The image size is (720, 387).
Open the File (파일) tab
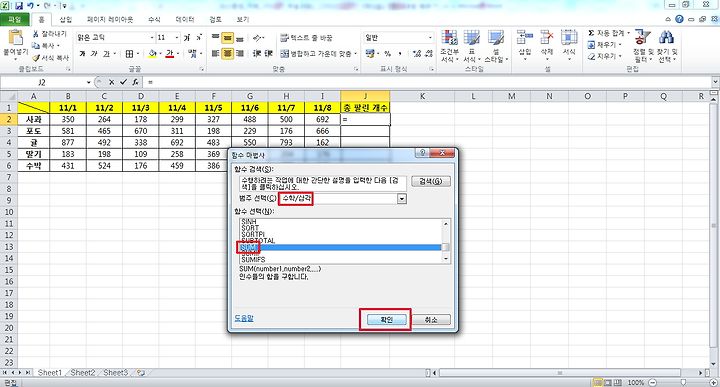15,19
